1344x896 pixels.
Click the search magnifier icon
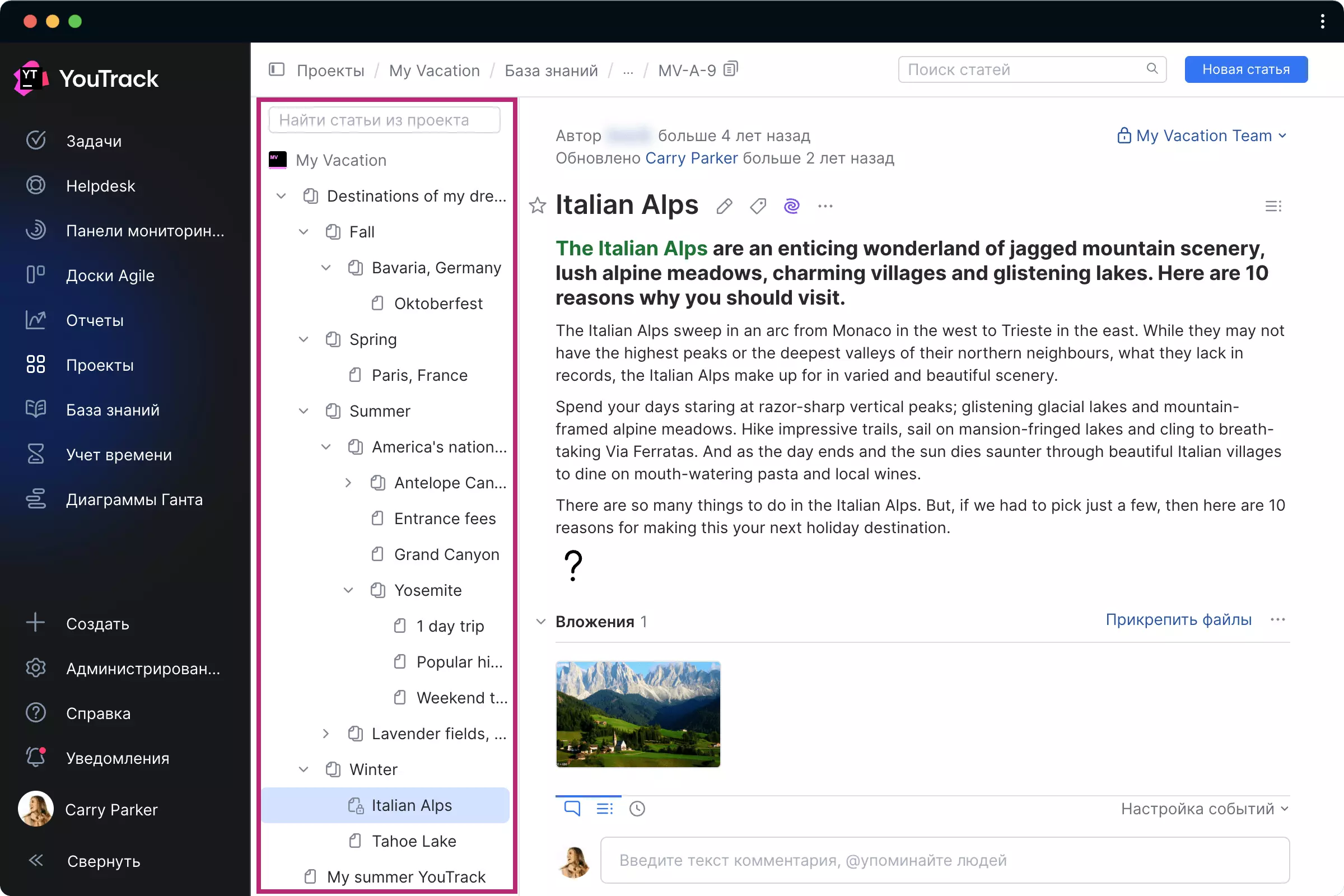(1152, 69)
